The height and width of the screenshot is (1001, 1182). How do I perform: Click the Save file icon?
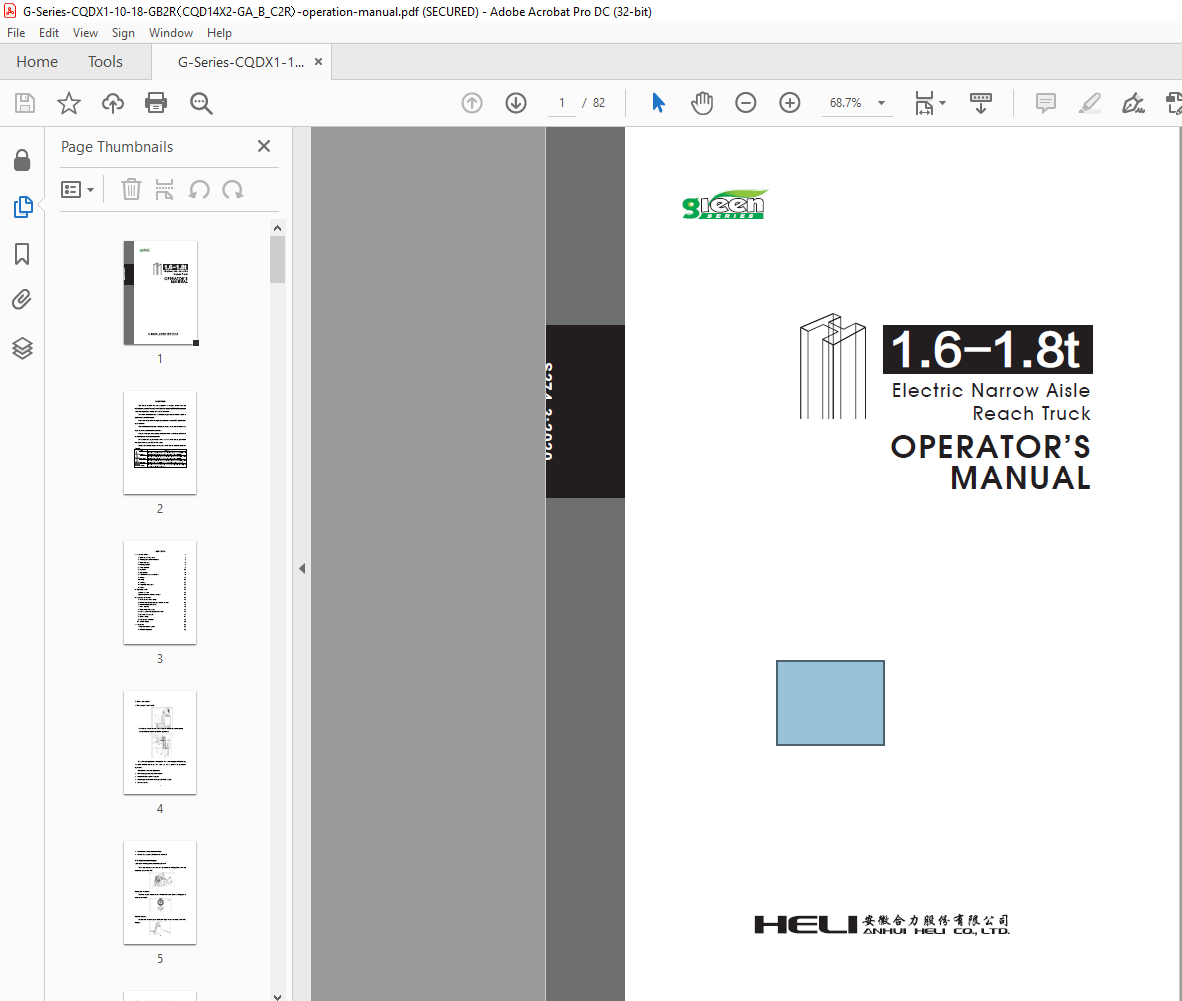click(x=25, y=103)
